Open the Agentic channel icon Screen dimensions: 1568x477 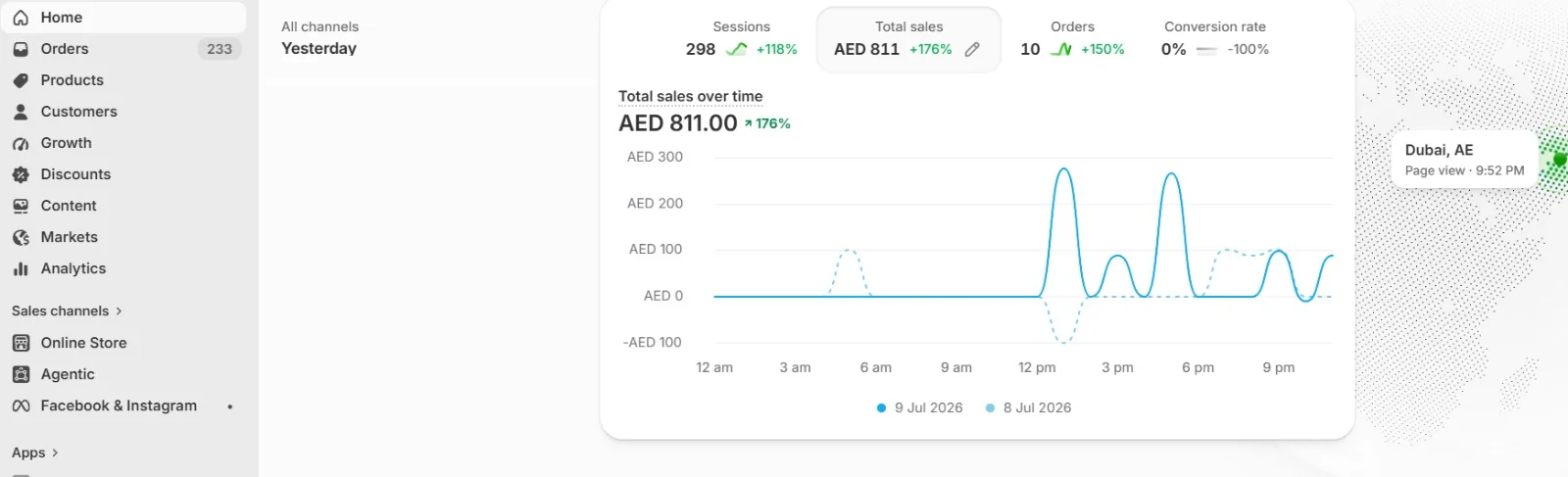tap(21, 374)
